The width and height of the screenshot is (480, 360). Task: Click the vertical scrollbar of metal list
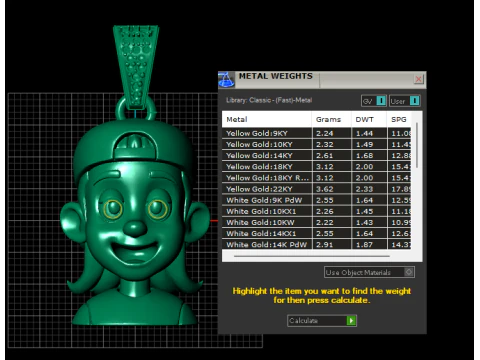417,145
